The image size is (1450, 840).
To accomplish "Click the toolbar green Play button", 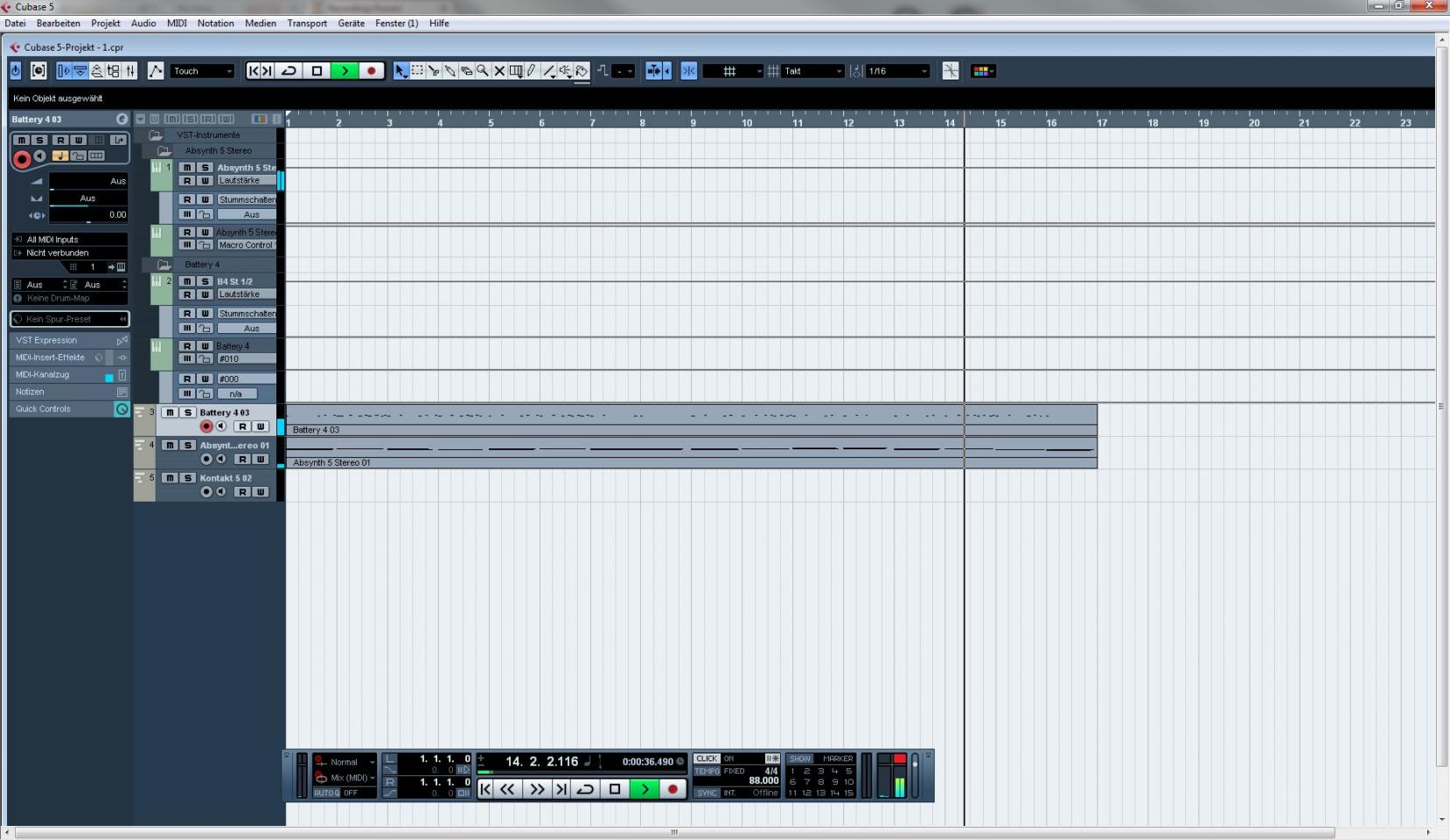I will [x=345, y=71].
